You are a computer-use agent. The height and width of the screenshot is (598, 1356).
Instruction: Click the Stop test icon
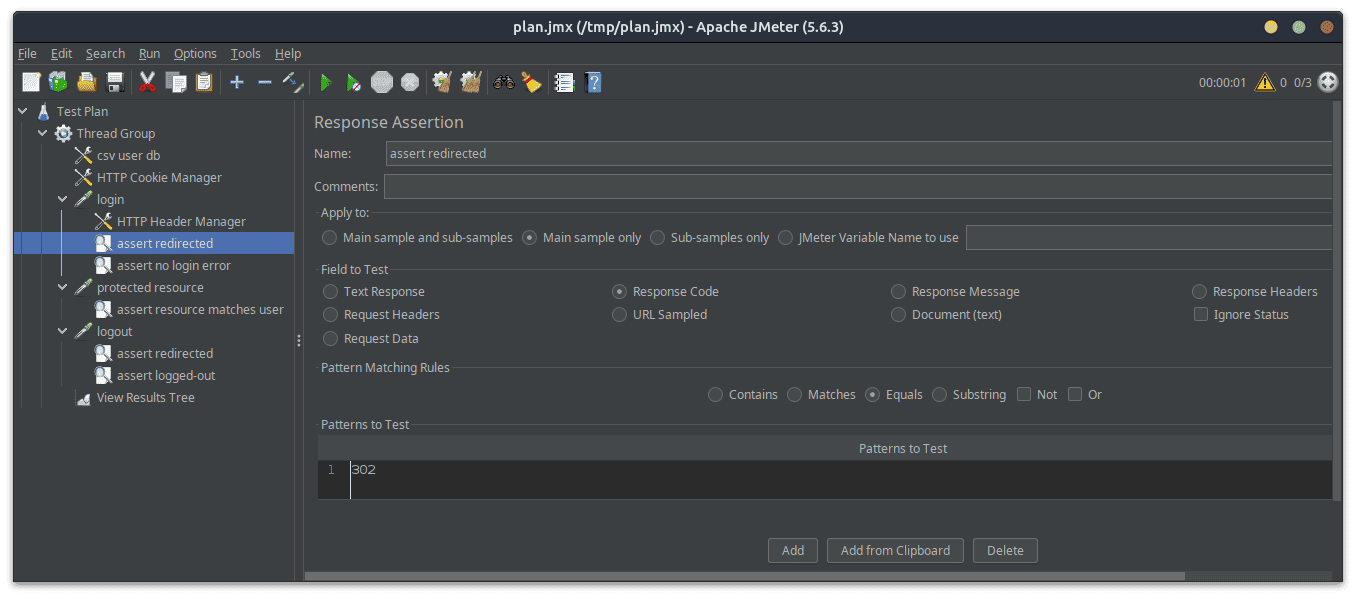(381, 82)
